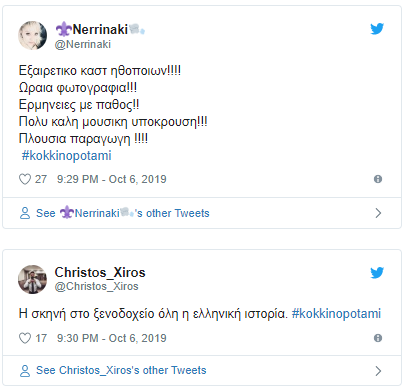Open 9:29 PM - Oct 6, 2019 timestamp

pyautogui.click(x=112, y=179)
